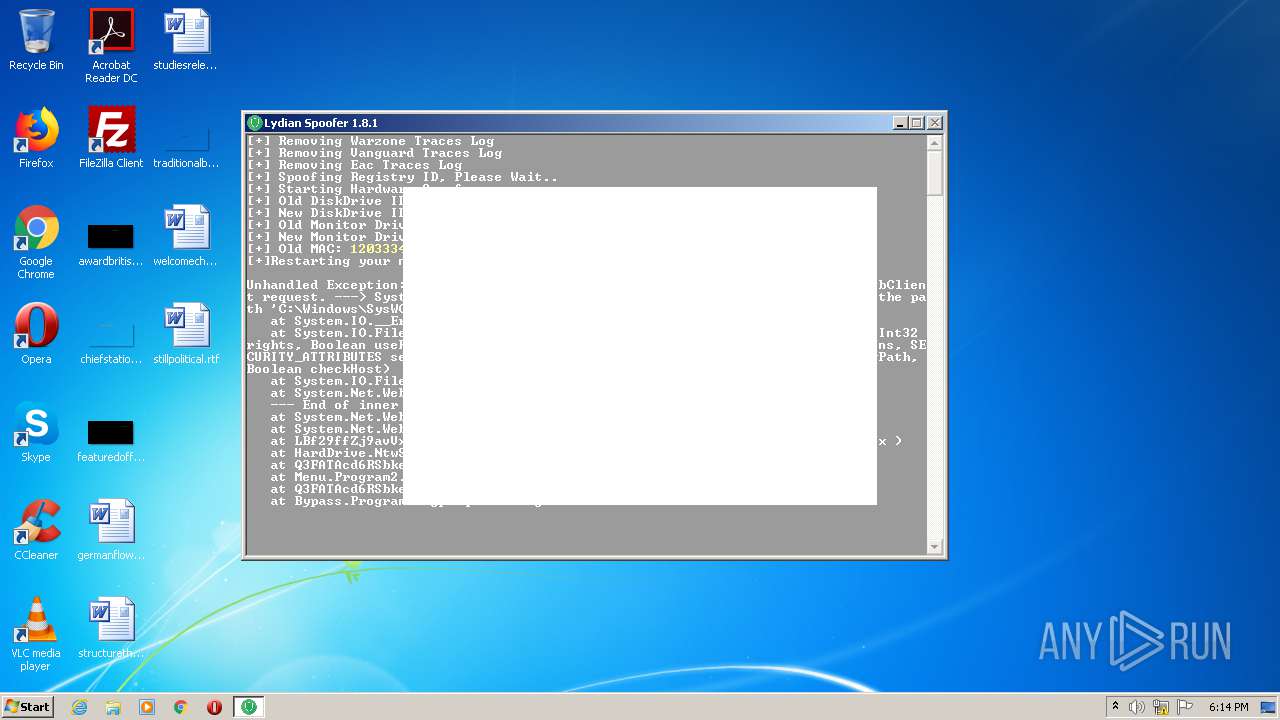Open the Start menu
The height and width of the screenshot is (720, 1280).
click(28, 707)
